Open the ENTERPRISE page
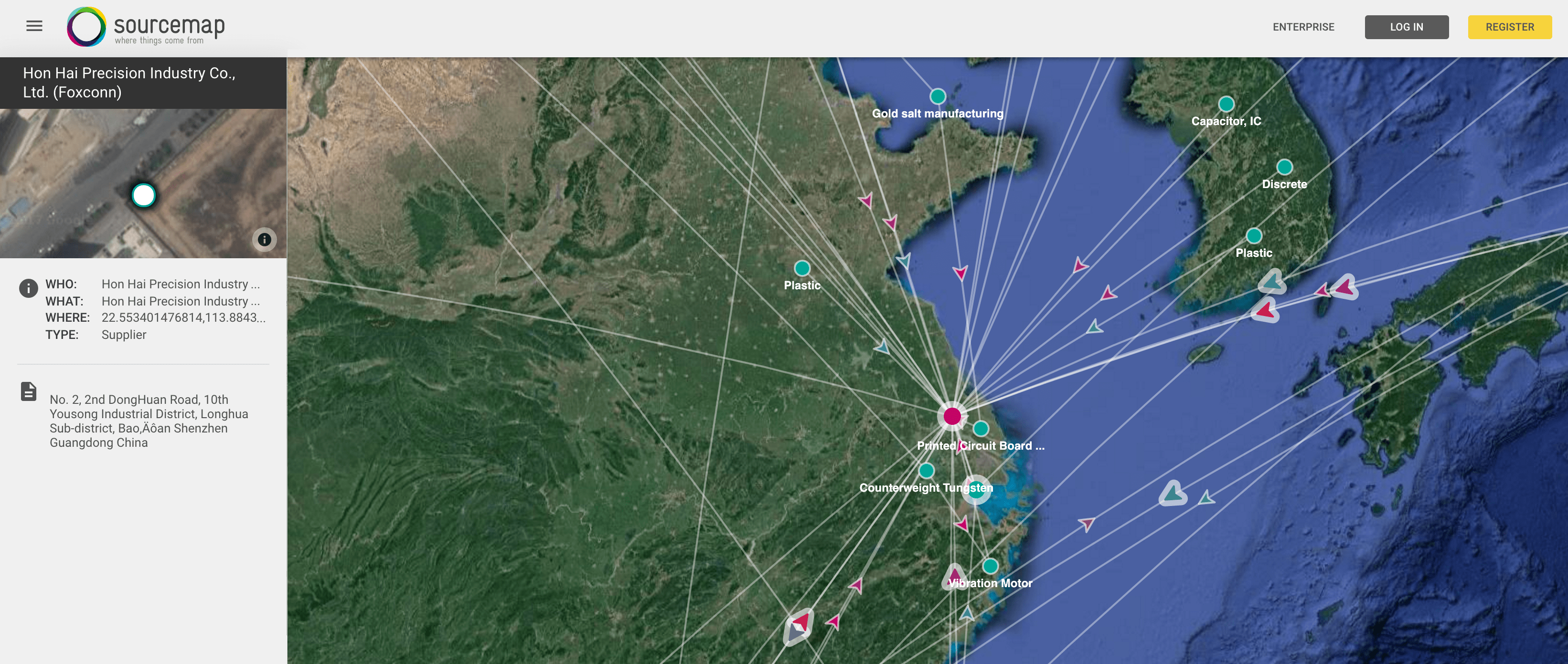Screen dimensions: 1568x664 tap(1303, 27)
